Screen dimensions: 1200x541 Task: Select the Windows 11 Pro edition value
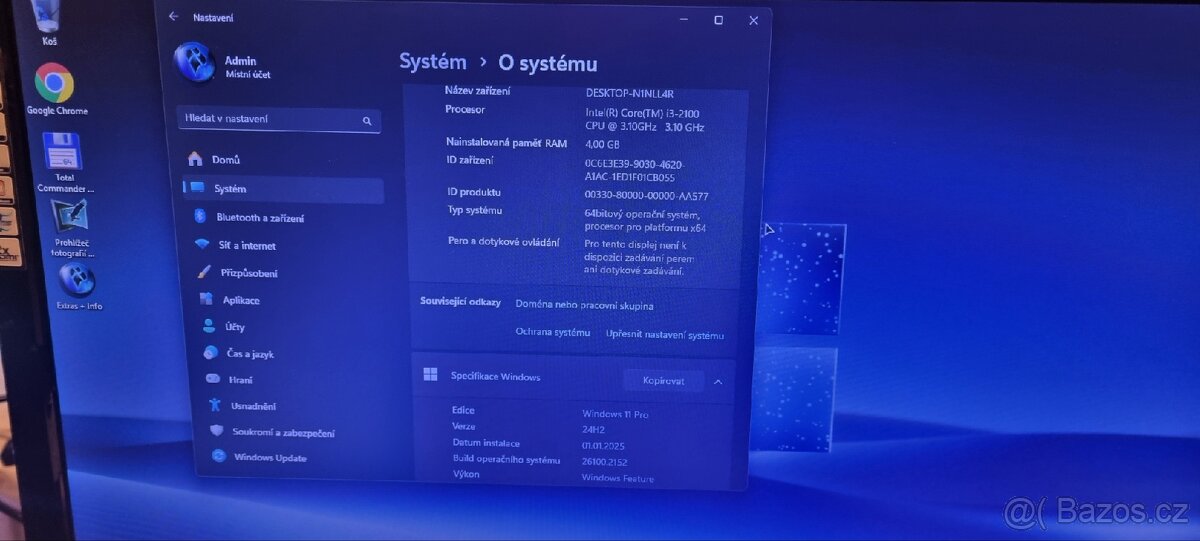(616, 414)
